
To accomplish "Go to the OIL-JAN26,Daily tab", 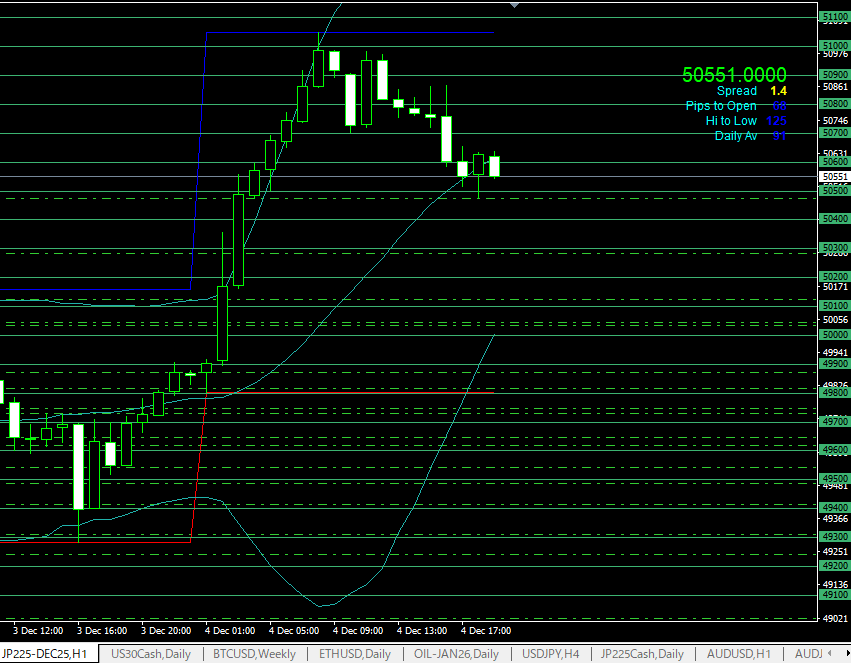I will 457,654.
